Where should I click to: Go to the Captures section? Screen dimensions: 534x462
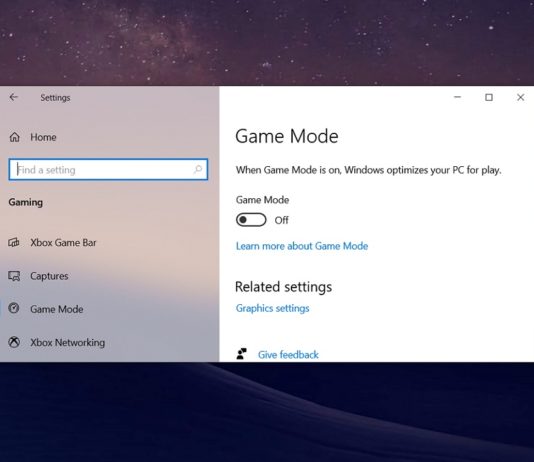pos(49,276)
